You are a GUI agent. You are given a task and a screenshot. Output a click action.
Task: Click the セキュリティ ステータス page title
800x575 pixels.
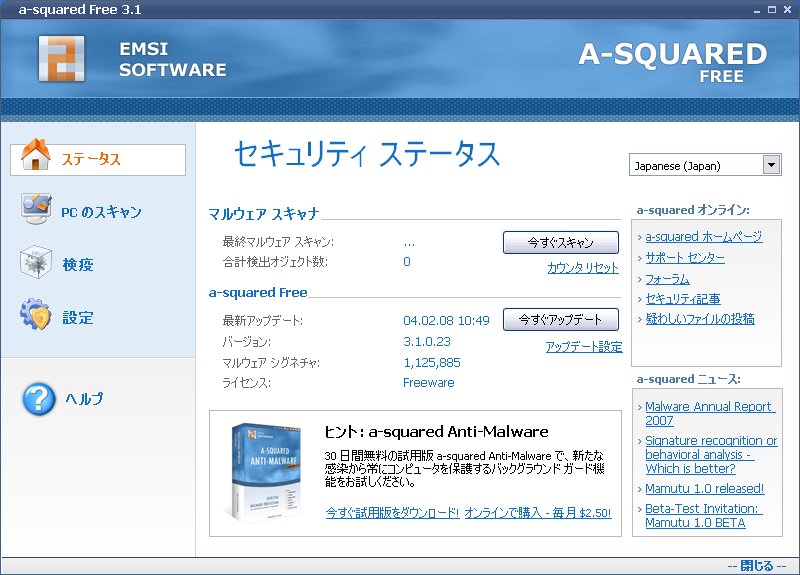pyautogui.click(x=367, y=154)
